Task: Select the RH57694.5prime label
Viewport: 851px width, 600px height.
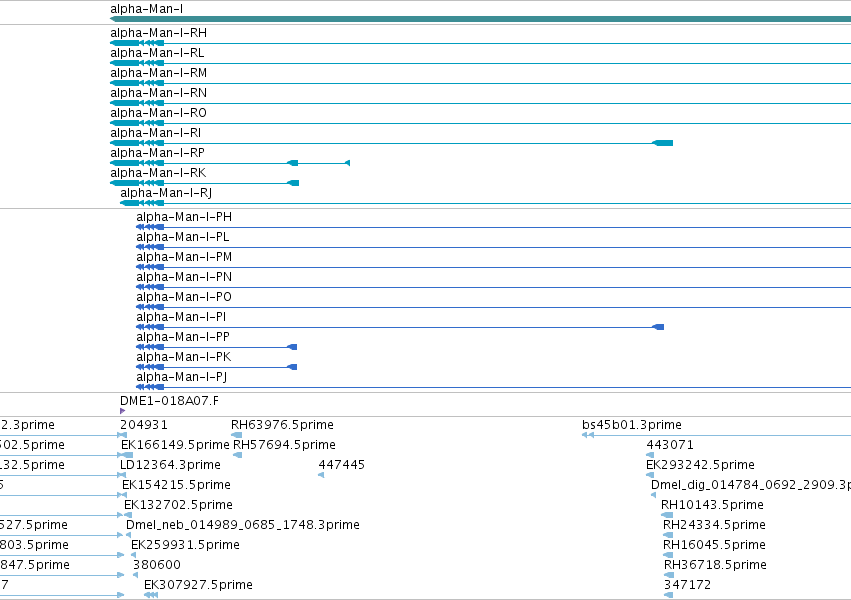Action: click(284, 445)
